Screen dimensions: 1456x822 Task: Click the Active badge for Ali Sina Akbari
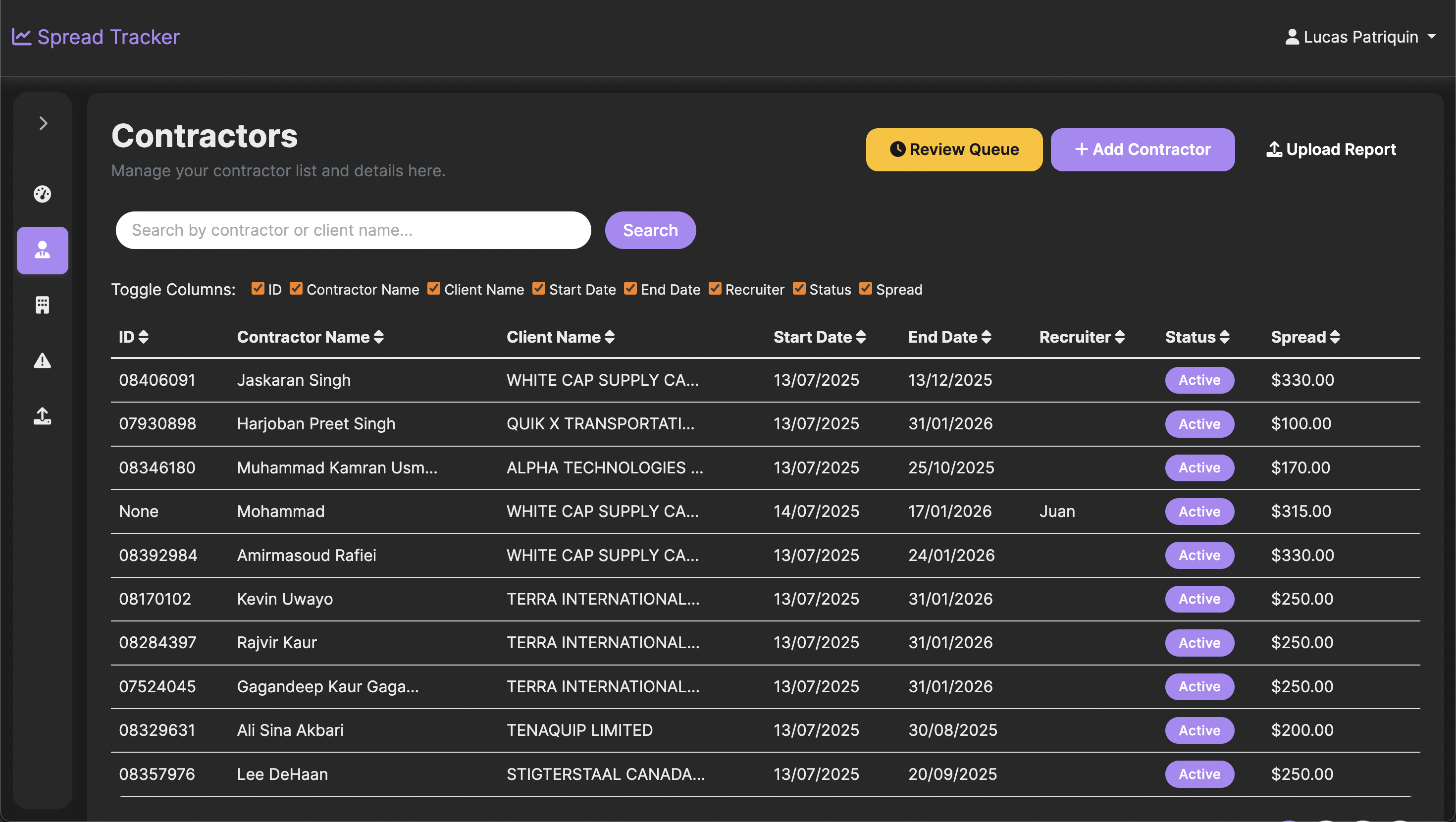(x=1199, y=730)
